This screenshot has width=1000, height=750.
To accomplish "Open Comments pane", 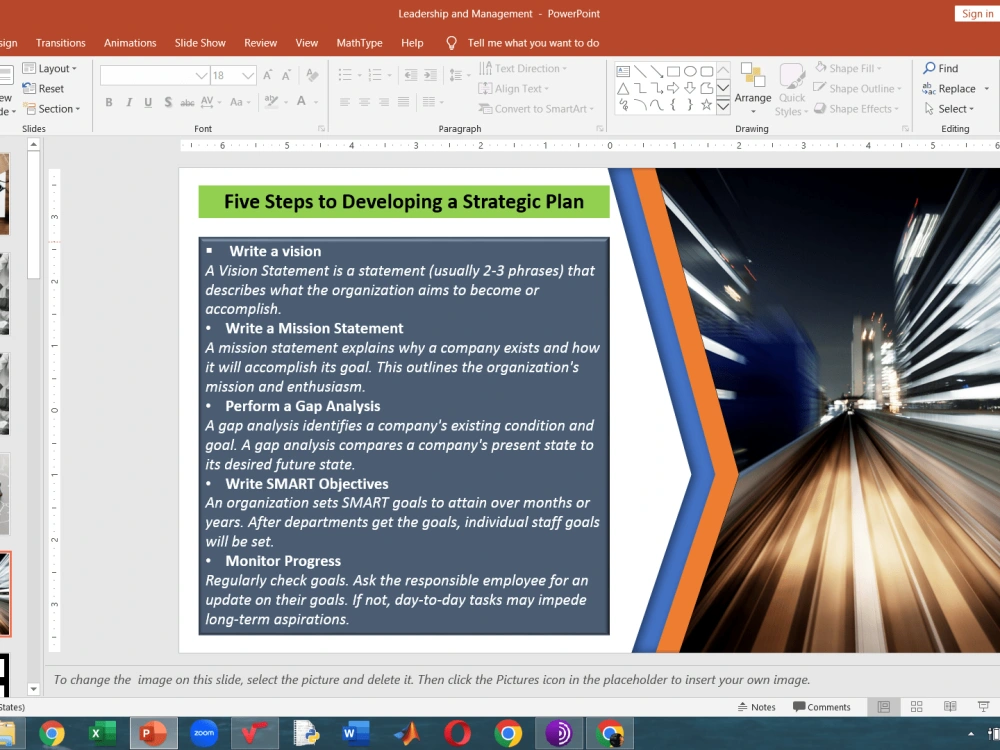I will [821, 707].
